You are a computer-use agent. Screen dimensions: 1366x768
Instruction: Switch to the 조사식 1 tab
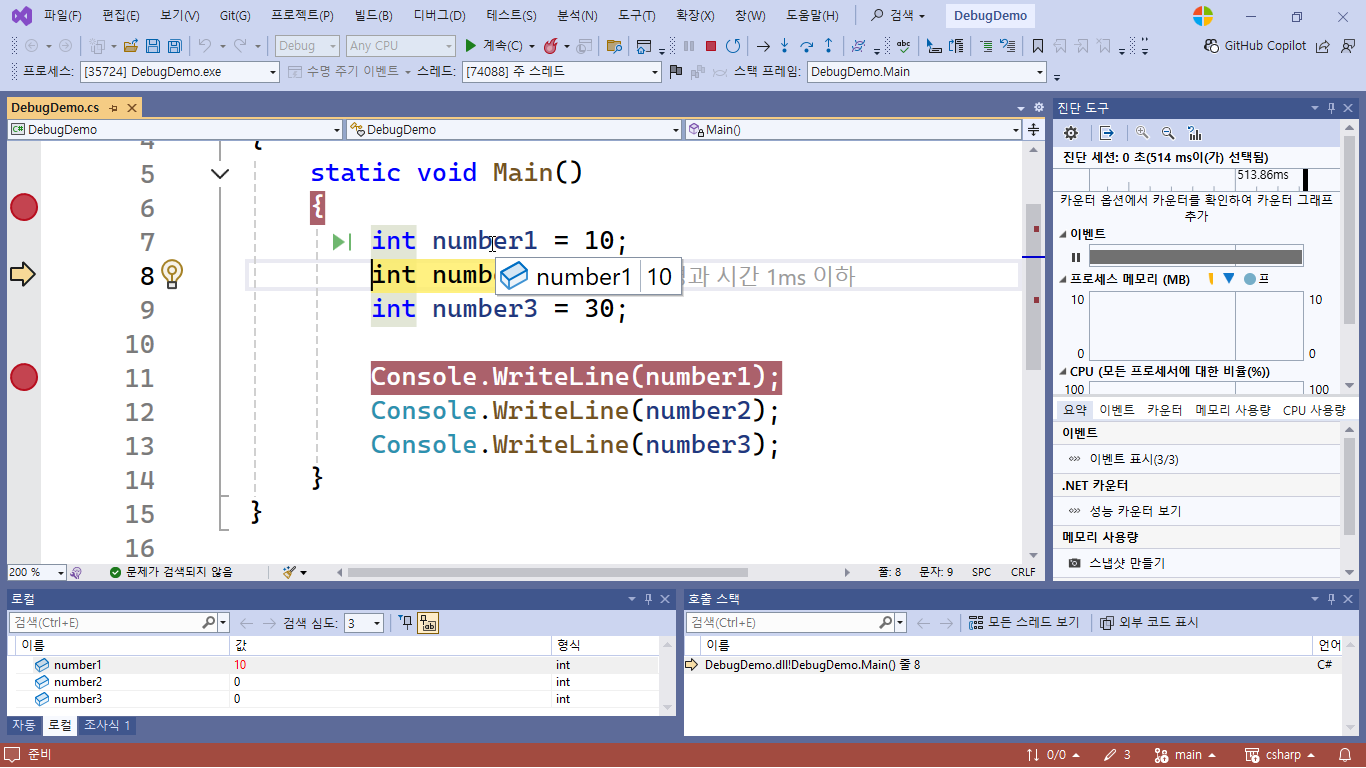pos(107,725)
